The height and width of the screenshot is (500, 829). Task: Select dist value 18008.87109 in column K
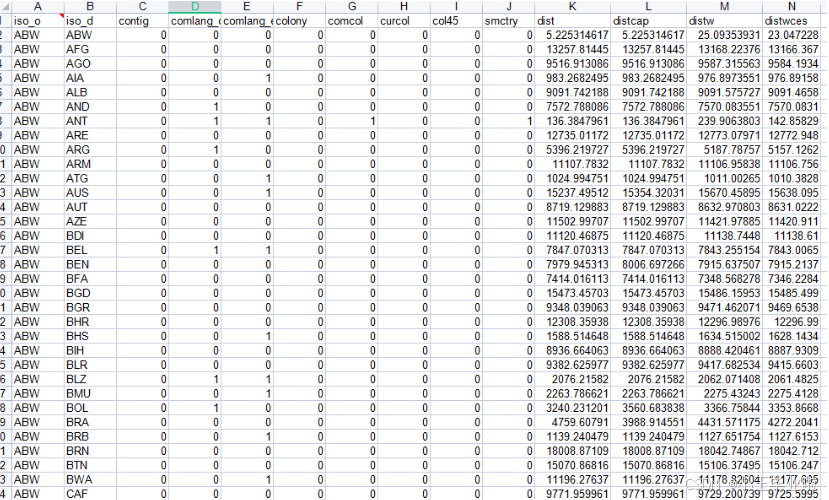[x=572, y=451]
